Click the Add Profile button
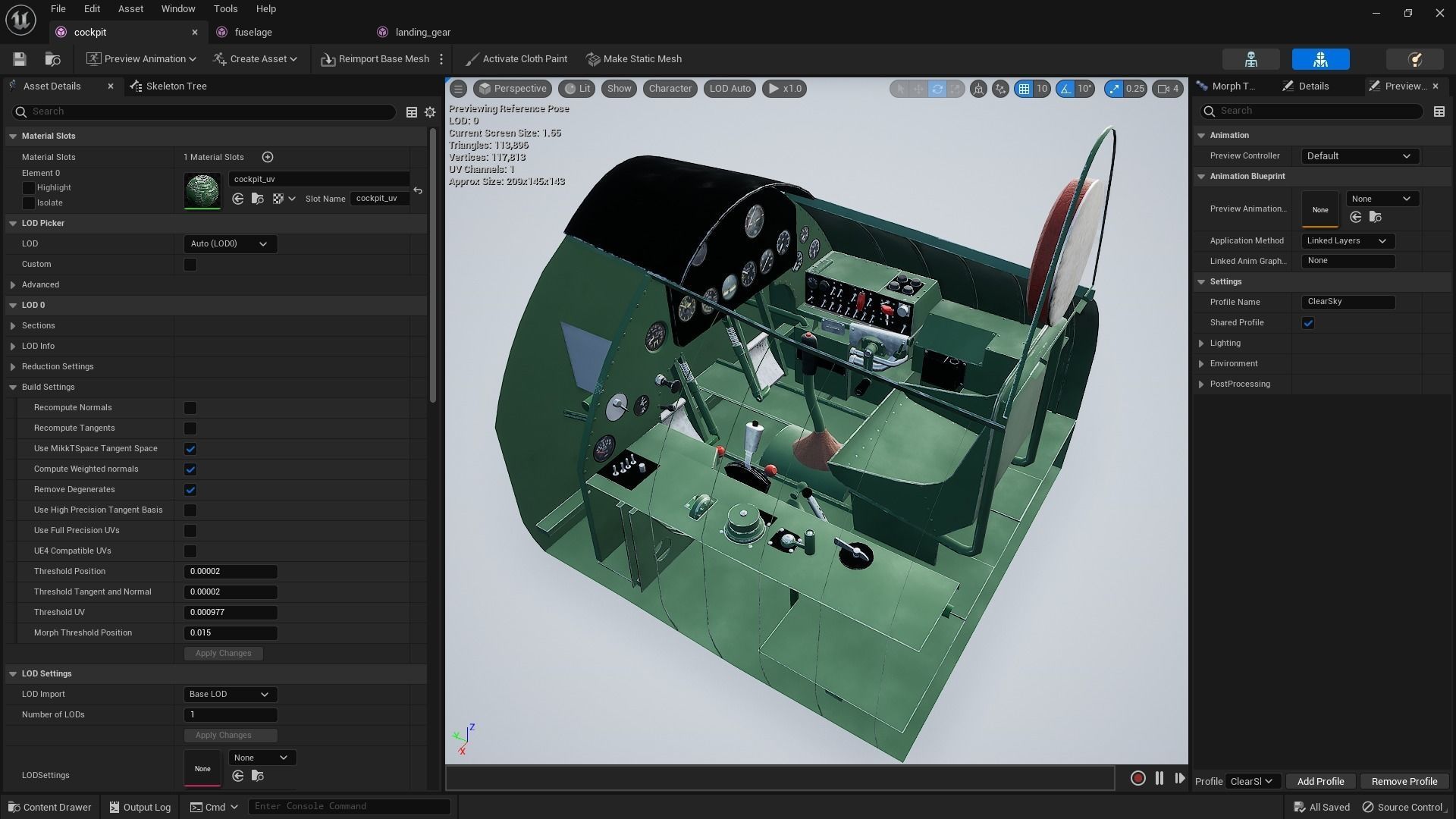The image size is (1456, 819). [x=1320, y=781]
